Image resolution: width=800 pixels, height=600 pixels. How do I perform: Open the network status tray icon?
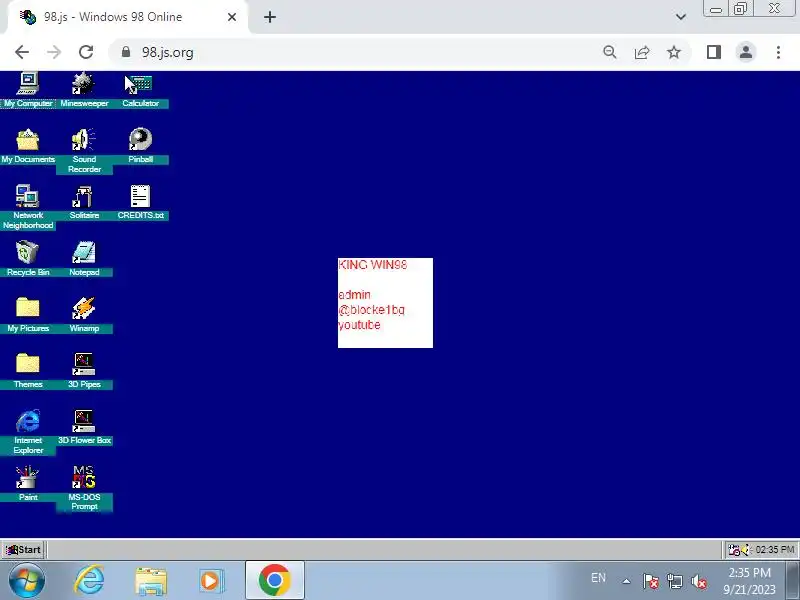(674, 581)
